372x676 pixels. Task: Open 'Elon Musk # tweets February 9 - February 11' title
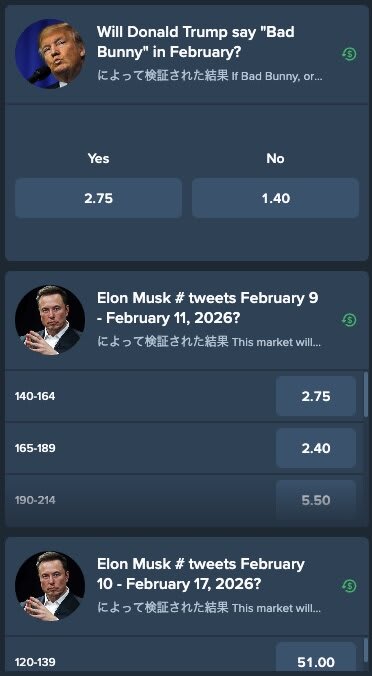(208, 308)
